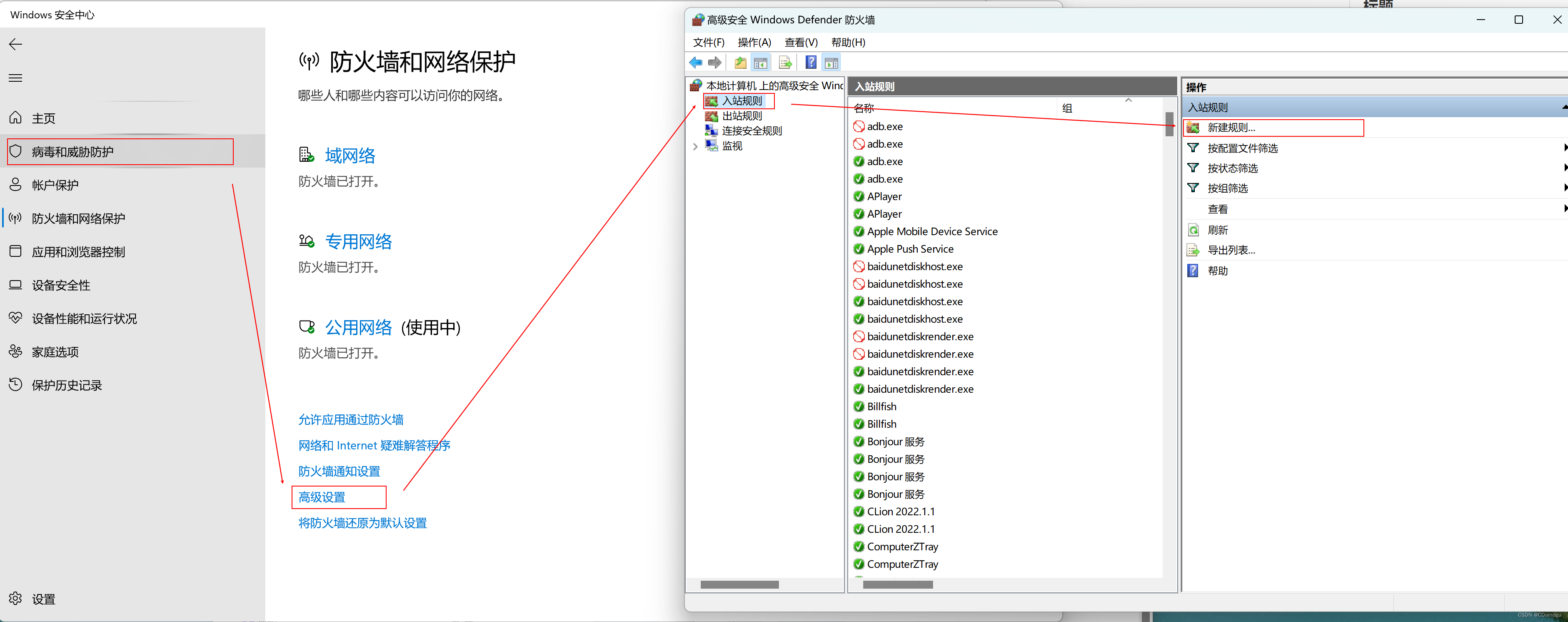
Task: Select Connection Security Rules (连接安全规则)
Action: coord(751,130)
